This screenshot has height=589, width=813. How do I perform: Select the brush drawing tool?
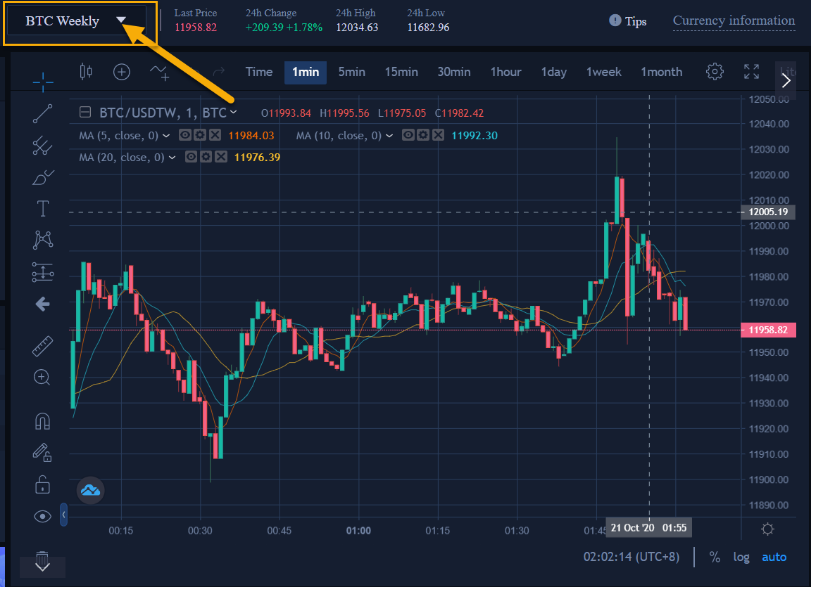pyautogui.click(x=43, y=178)
